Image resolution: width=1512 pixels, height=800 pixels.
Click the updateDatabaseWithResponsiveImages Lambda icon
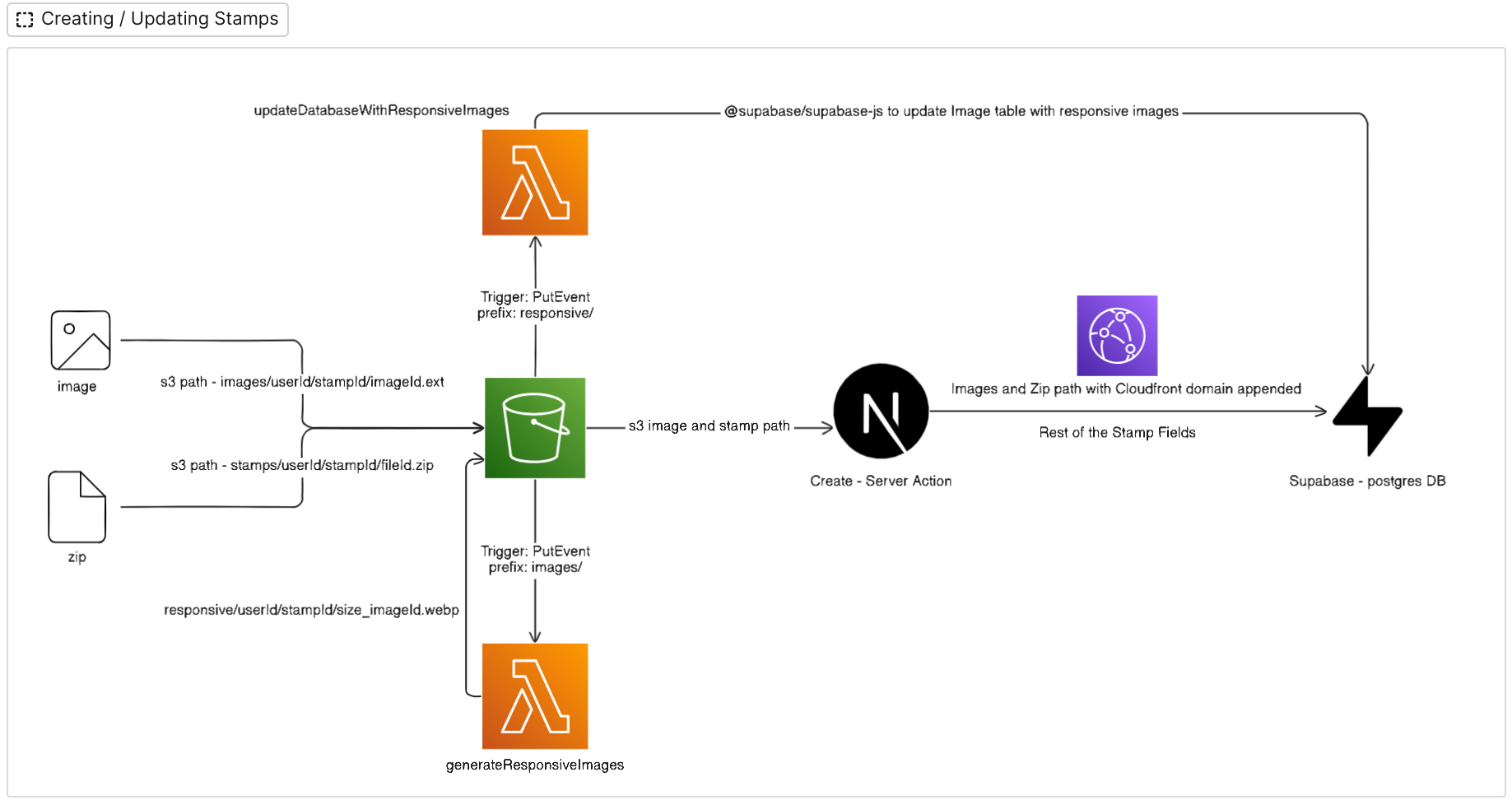(x=535, y=183)
